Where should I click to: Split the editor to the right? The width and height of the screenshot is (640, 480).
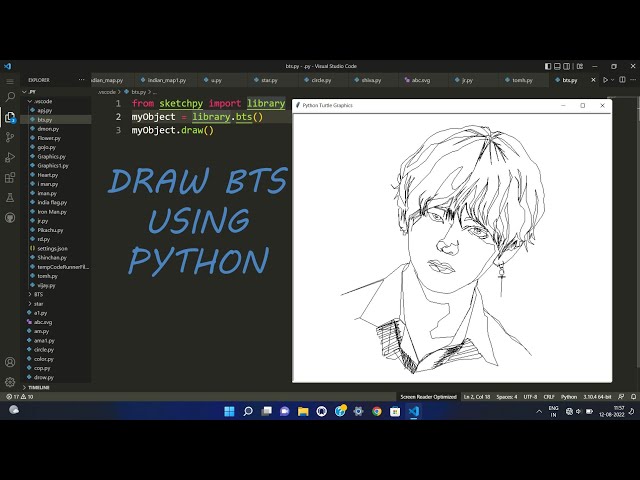622,80
